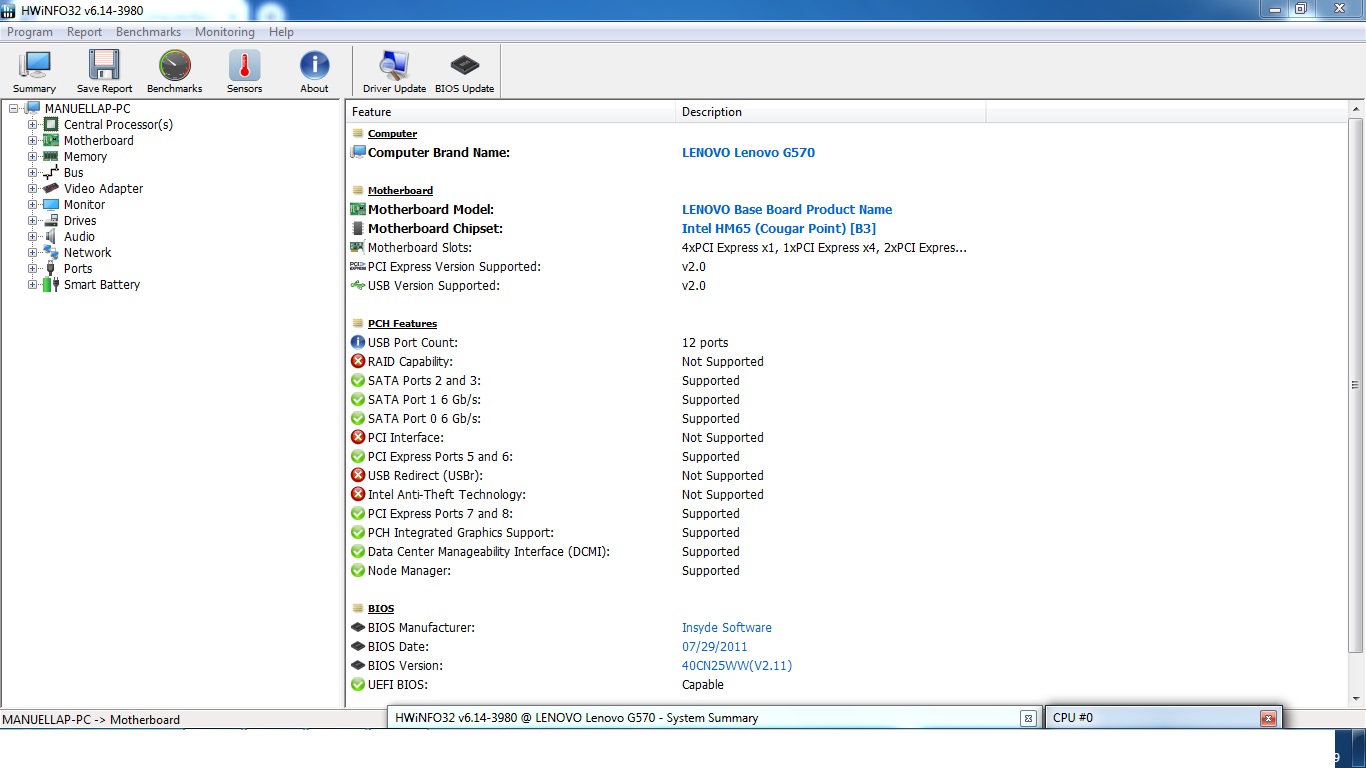
Task: Select the Bus tree node icon
Action: tap(51, 172)
